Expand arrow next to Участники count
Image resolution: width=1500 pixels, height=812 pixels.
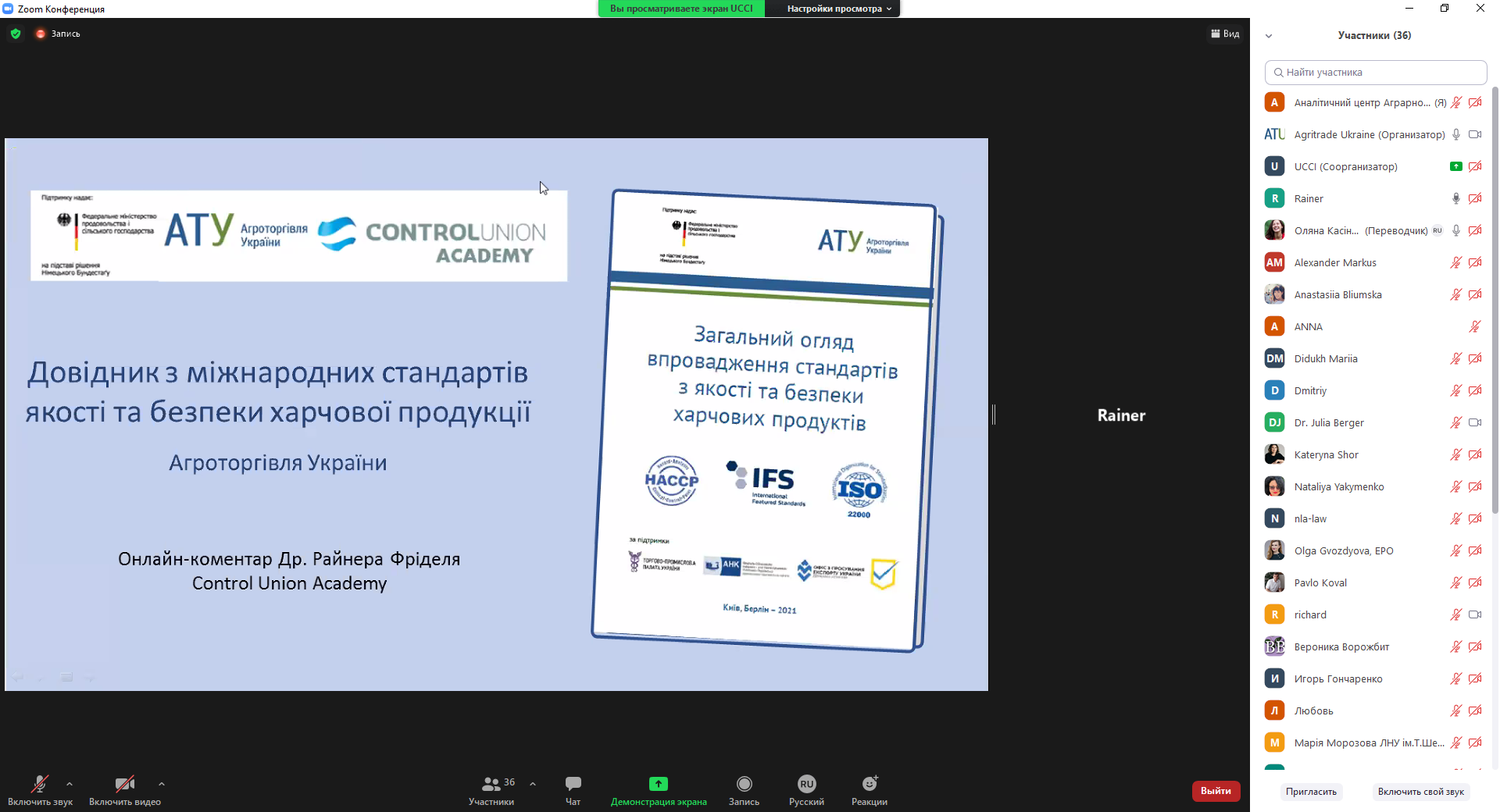tap(533, 783)
